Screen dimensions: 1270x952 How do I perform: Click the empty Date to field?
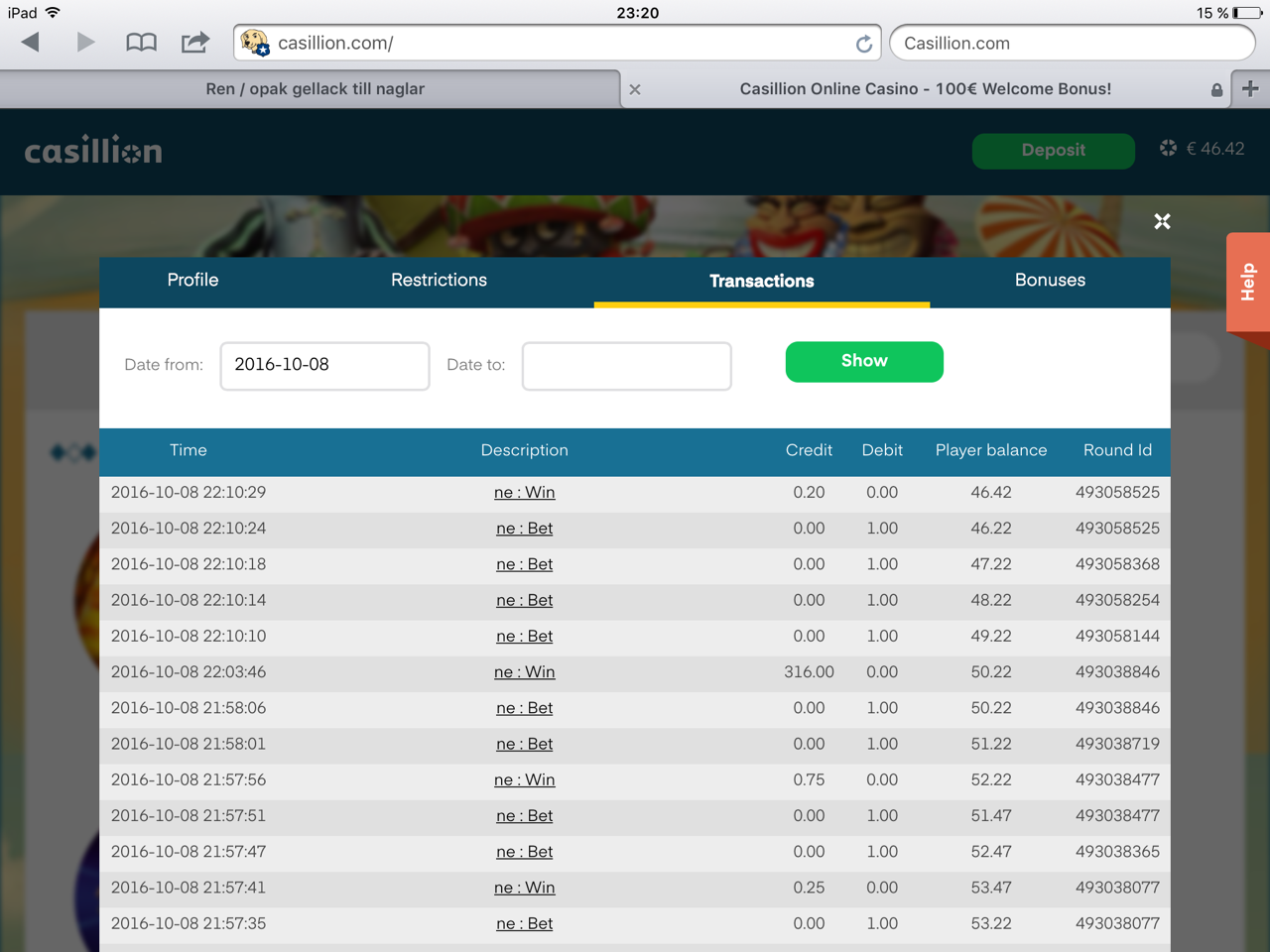(x=627, y=366)
